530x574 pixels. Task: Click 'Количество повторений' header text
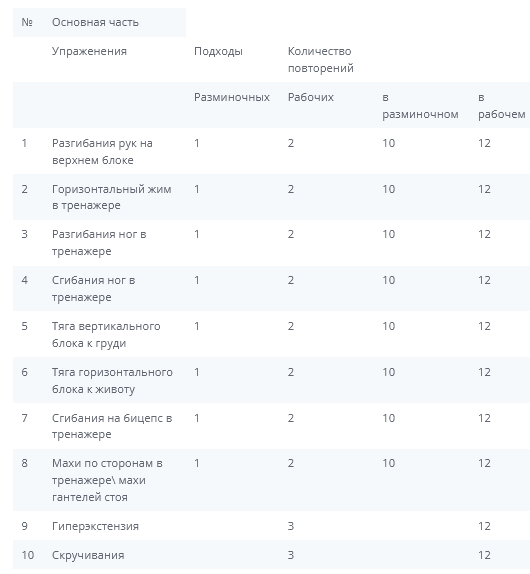pyautogui.click(x=321, y=59)
